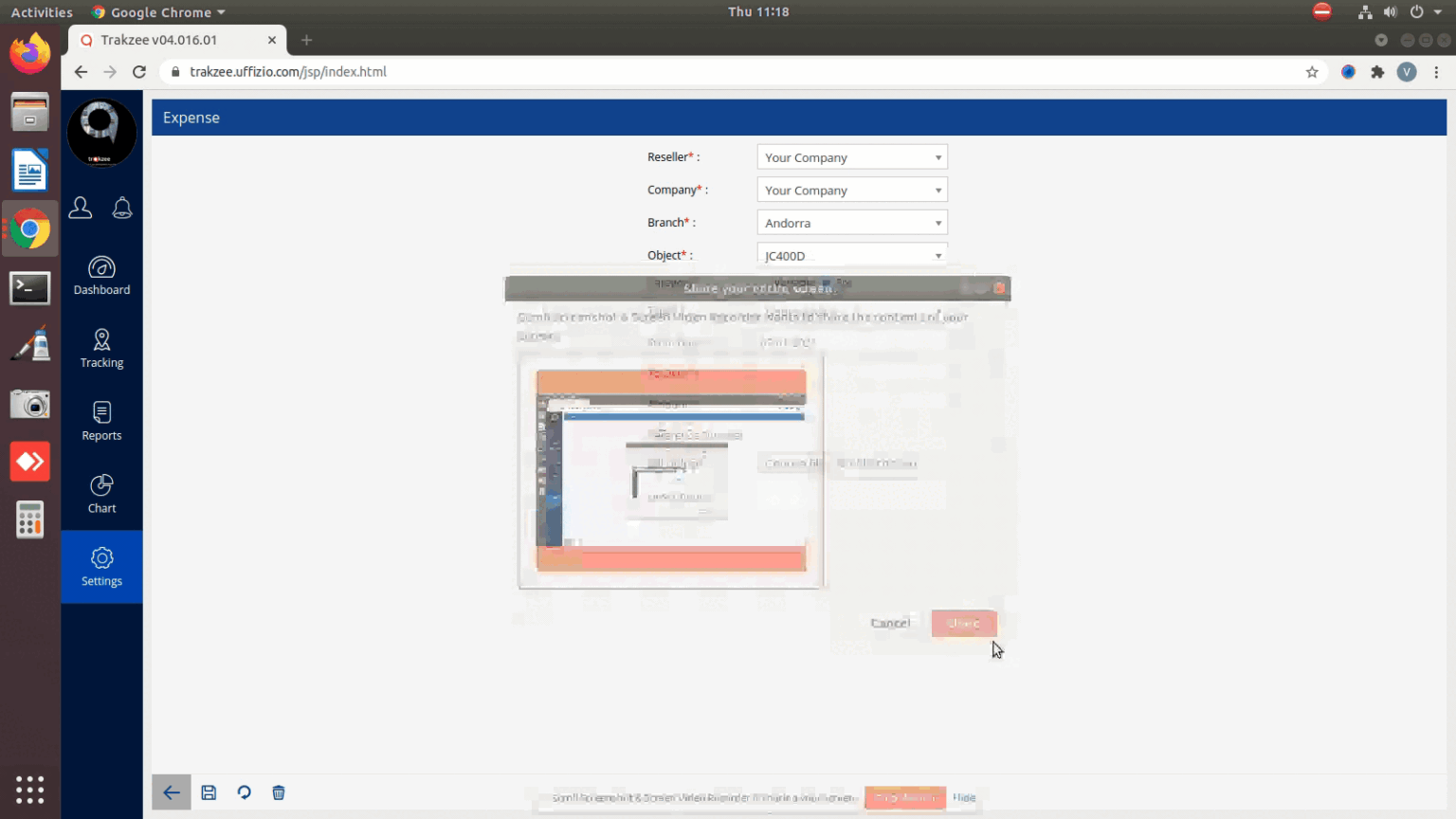Open Ubuntu Activities overview
Viewport: 1456px width, 819px height.
[42, 12]
